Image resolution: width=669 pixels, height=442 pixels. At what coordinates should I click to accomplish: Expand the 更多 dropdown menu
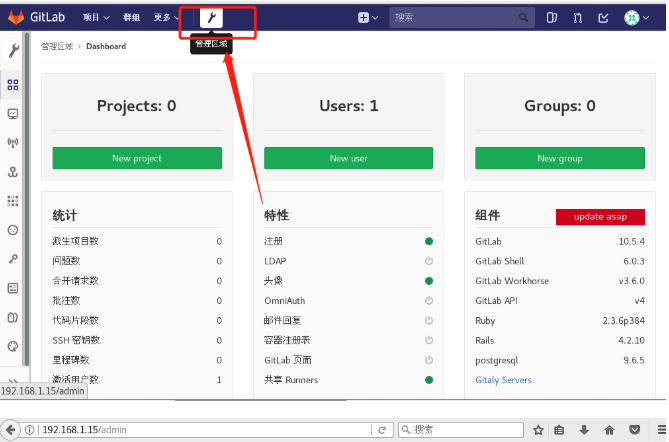pos(166,17)
